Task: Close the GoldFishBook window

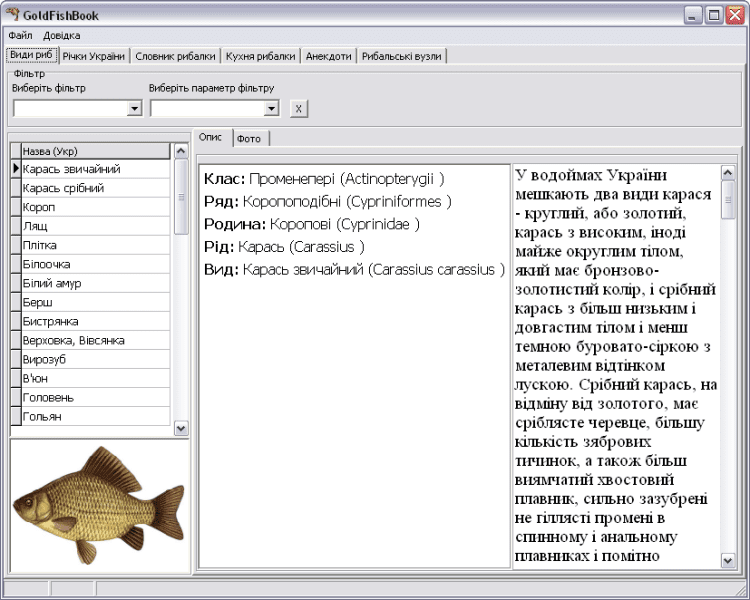Action: point(734,15)
